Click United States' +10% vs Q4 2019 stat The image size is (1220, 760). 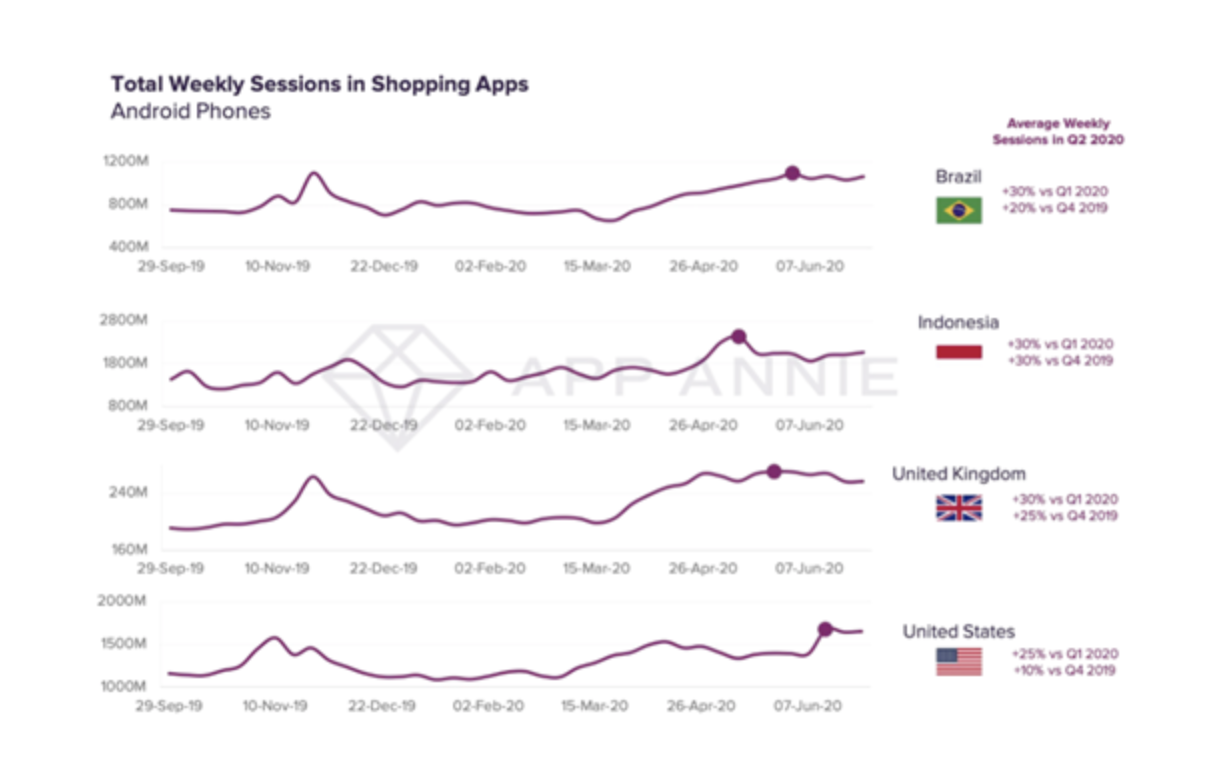(1064, 670)
